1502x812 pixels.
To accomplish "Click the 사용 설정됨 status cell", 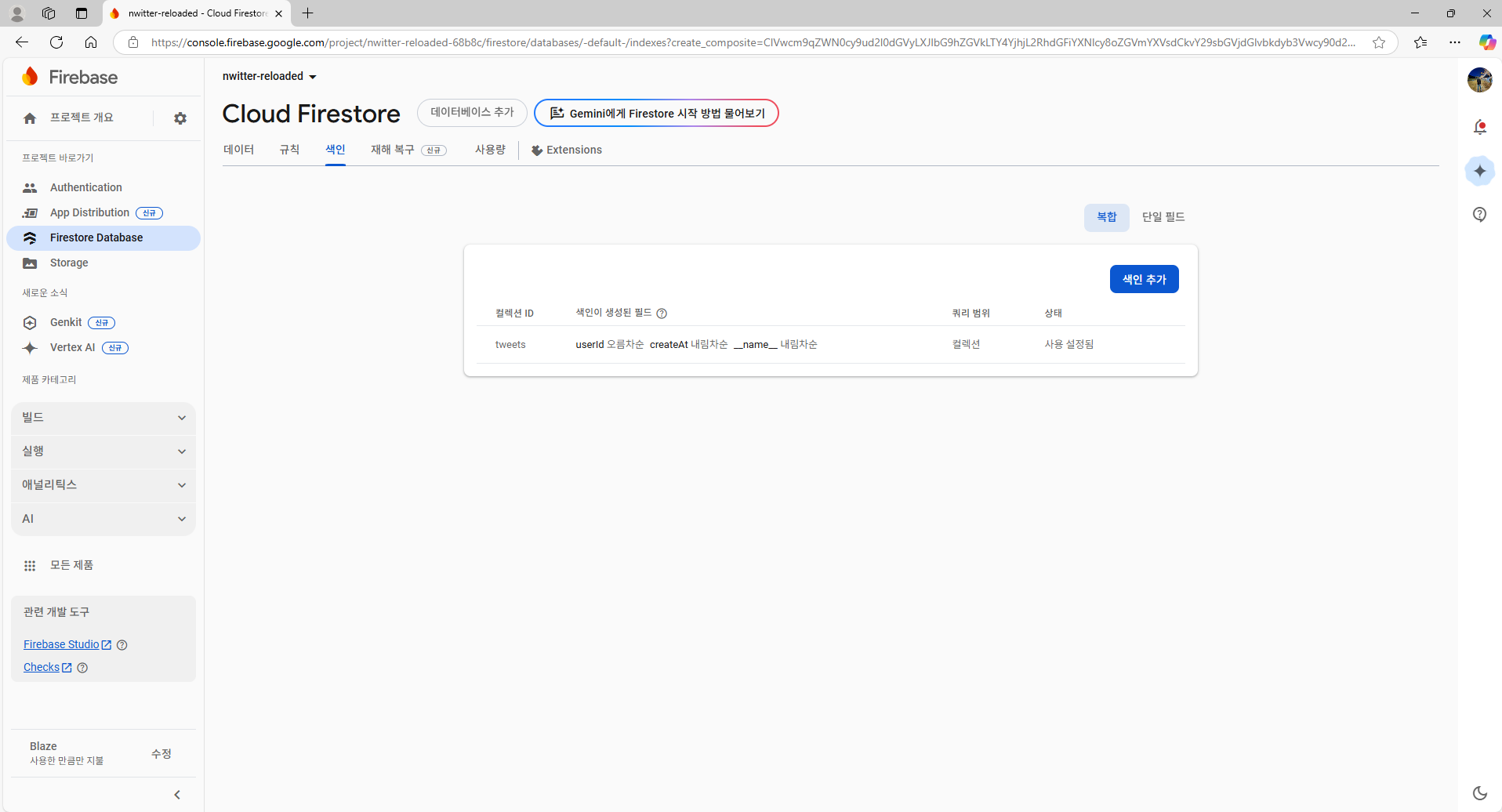I will (1068, 345).
